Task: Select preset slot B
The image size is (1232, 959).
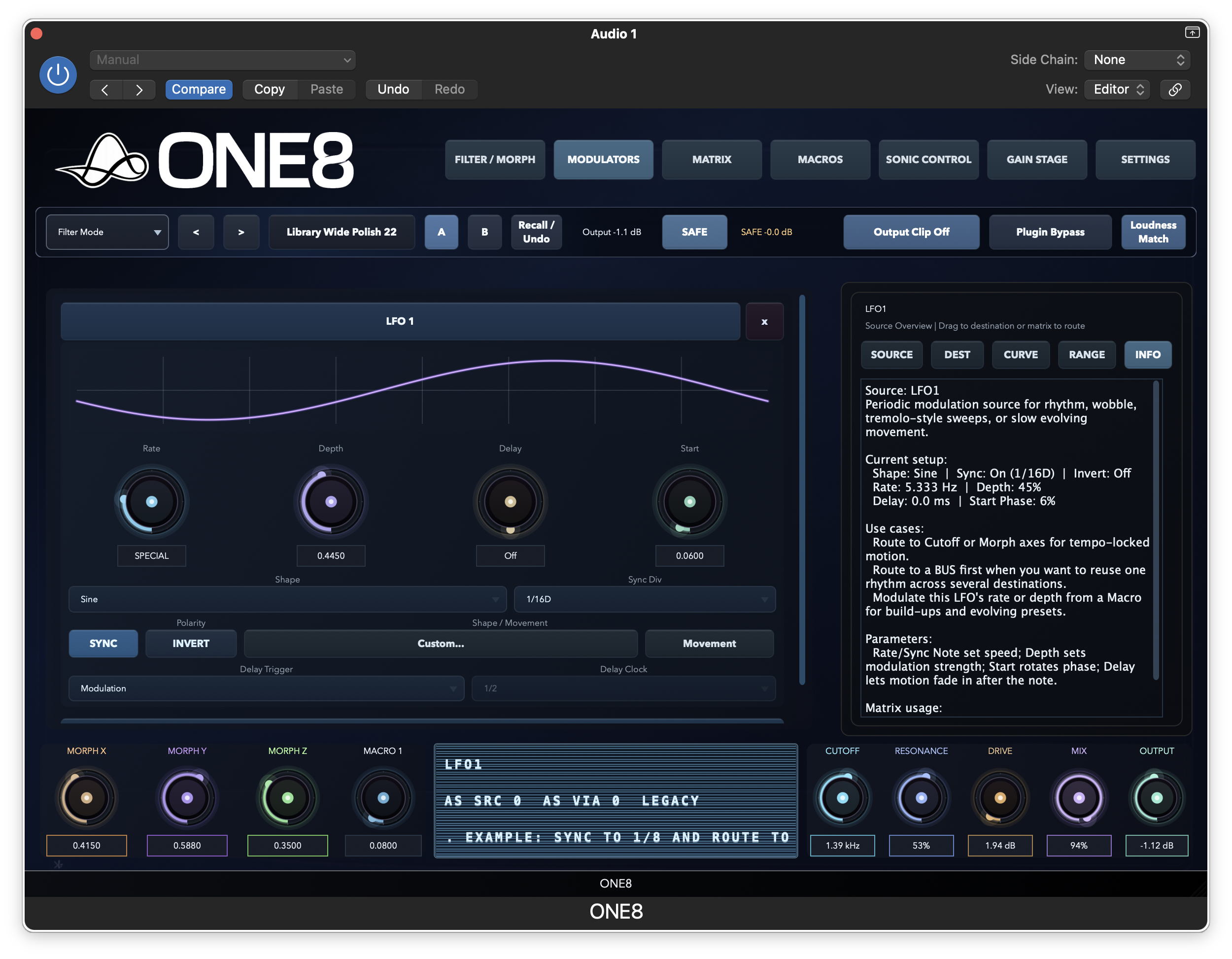Action: point(484,232)
